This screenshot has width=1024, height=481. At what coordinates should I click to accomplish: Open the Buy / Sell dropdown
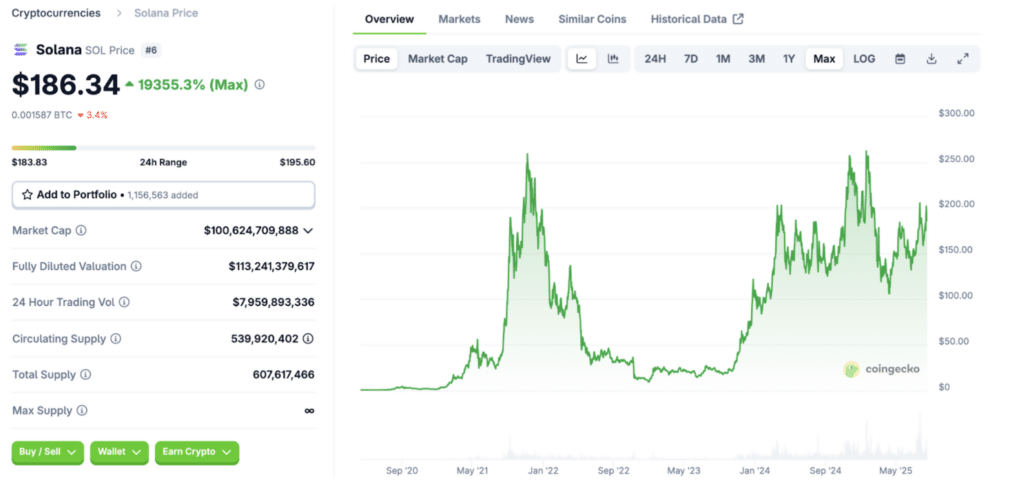(x=48, y=452)
